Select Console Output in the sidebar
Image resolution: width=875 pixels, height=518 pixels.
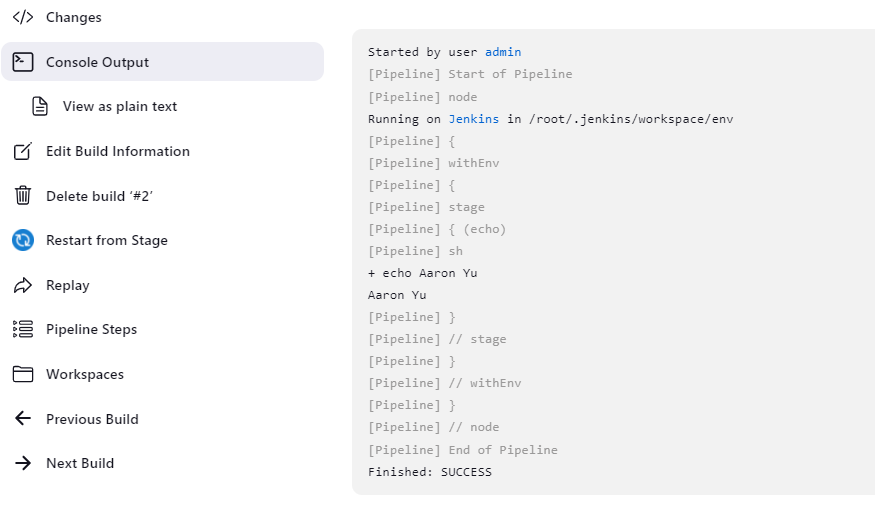pos(97,62)
